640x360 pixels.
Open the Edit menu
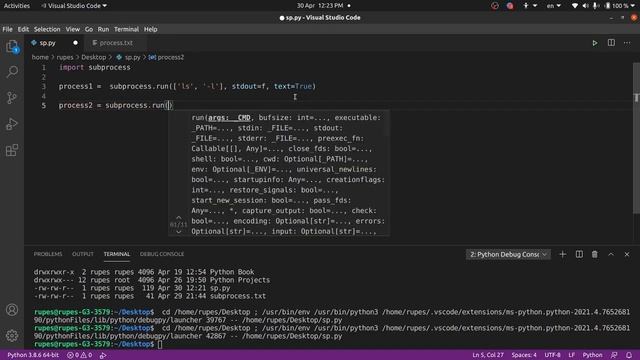23,29
